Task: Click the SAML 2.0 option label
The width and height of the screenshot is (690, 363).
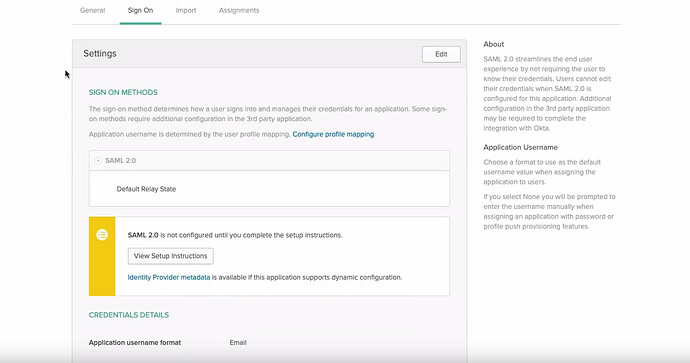Action: 121,161
